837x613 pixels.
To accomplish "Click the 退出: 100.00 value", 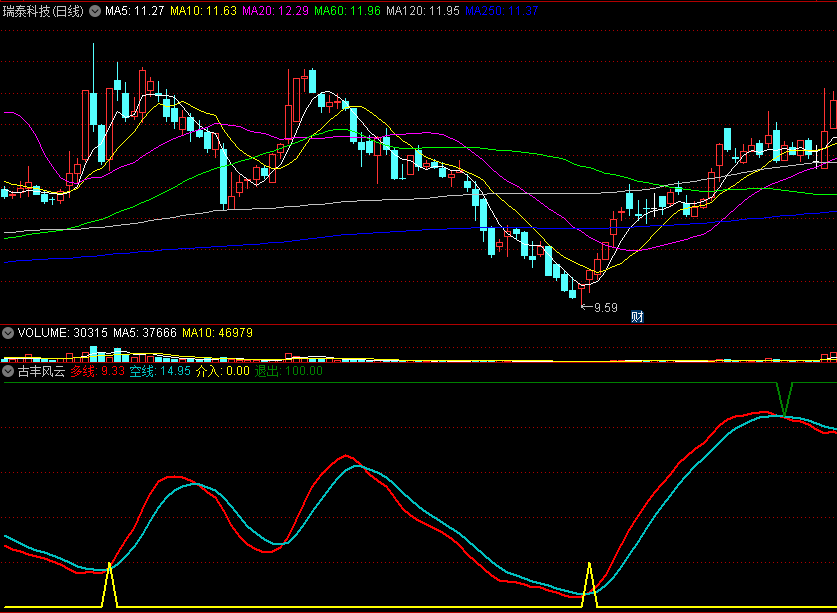I will tap(289, 371).
